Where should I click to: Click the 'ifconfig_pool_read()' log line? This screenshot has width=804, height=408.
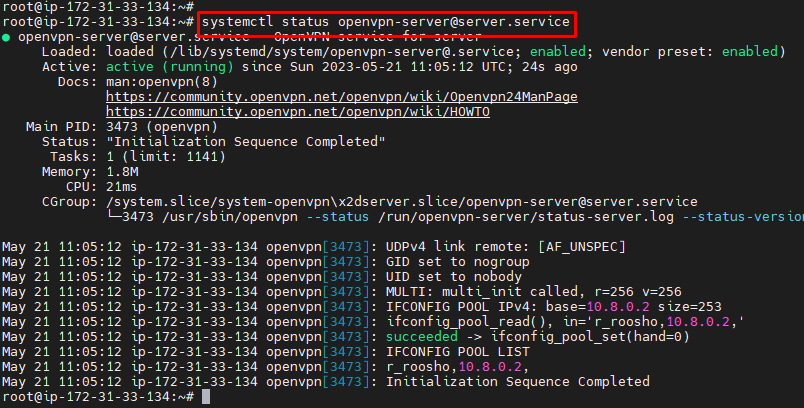click(373, 321)
